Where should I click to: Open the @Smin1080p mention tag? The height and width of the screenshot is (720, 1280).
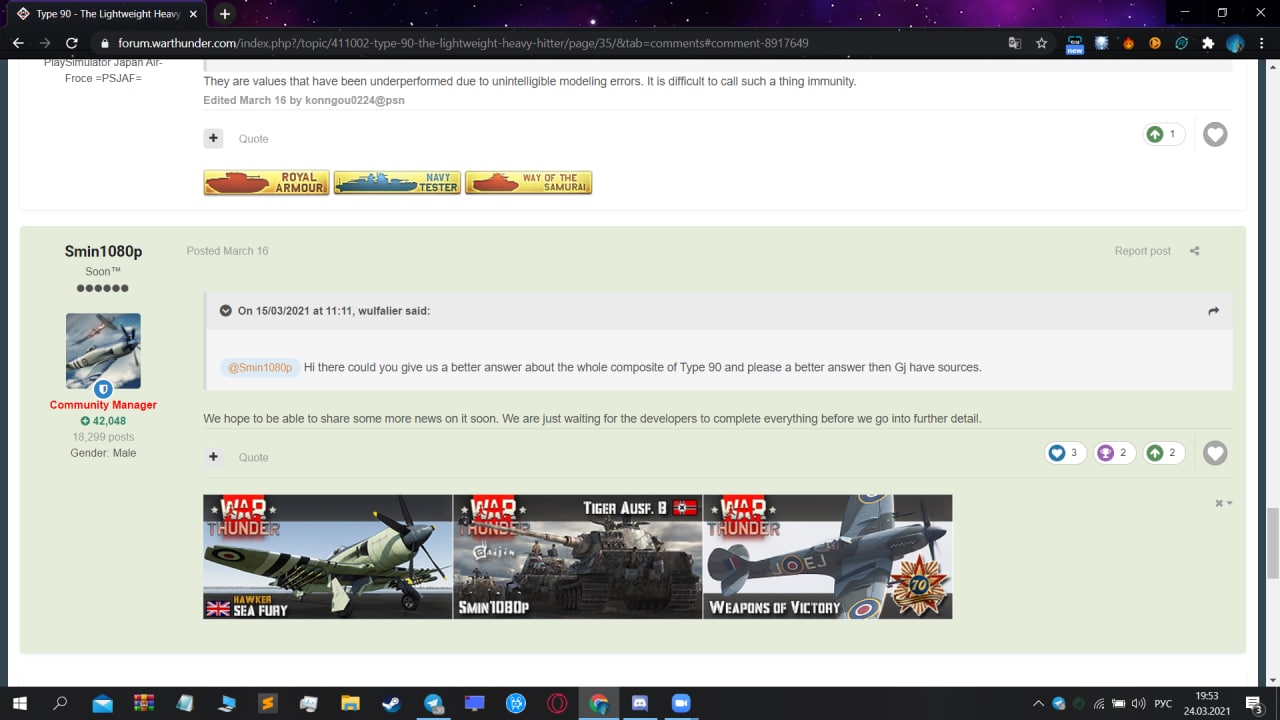click(260, 367)
